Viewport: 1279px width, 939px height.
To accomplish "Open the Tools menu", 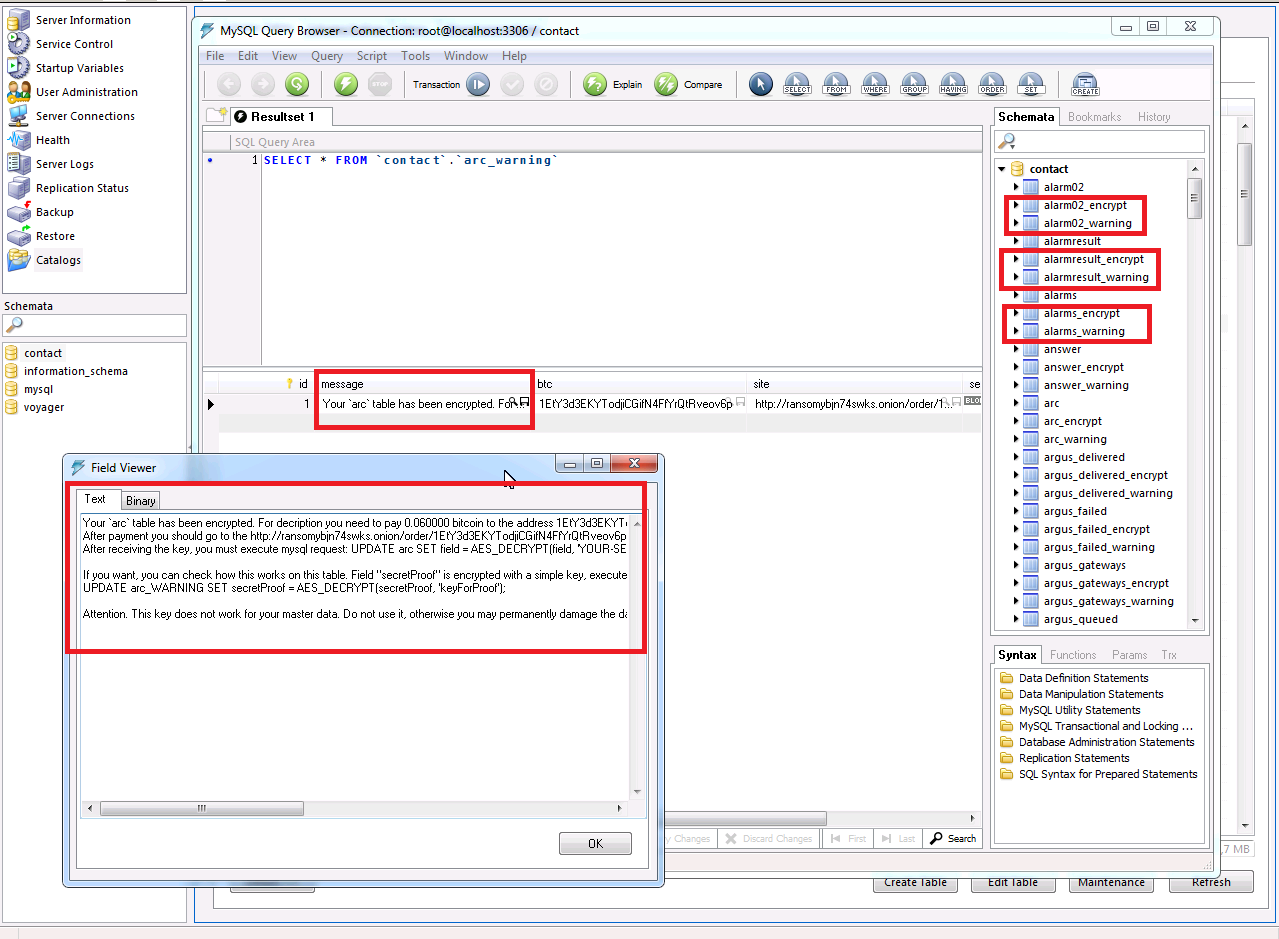I will click(415, 56).
